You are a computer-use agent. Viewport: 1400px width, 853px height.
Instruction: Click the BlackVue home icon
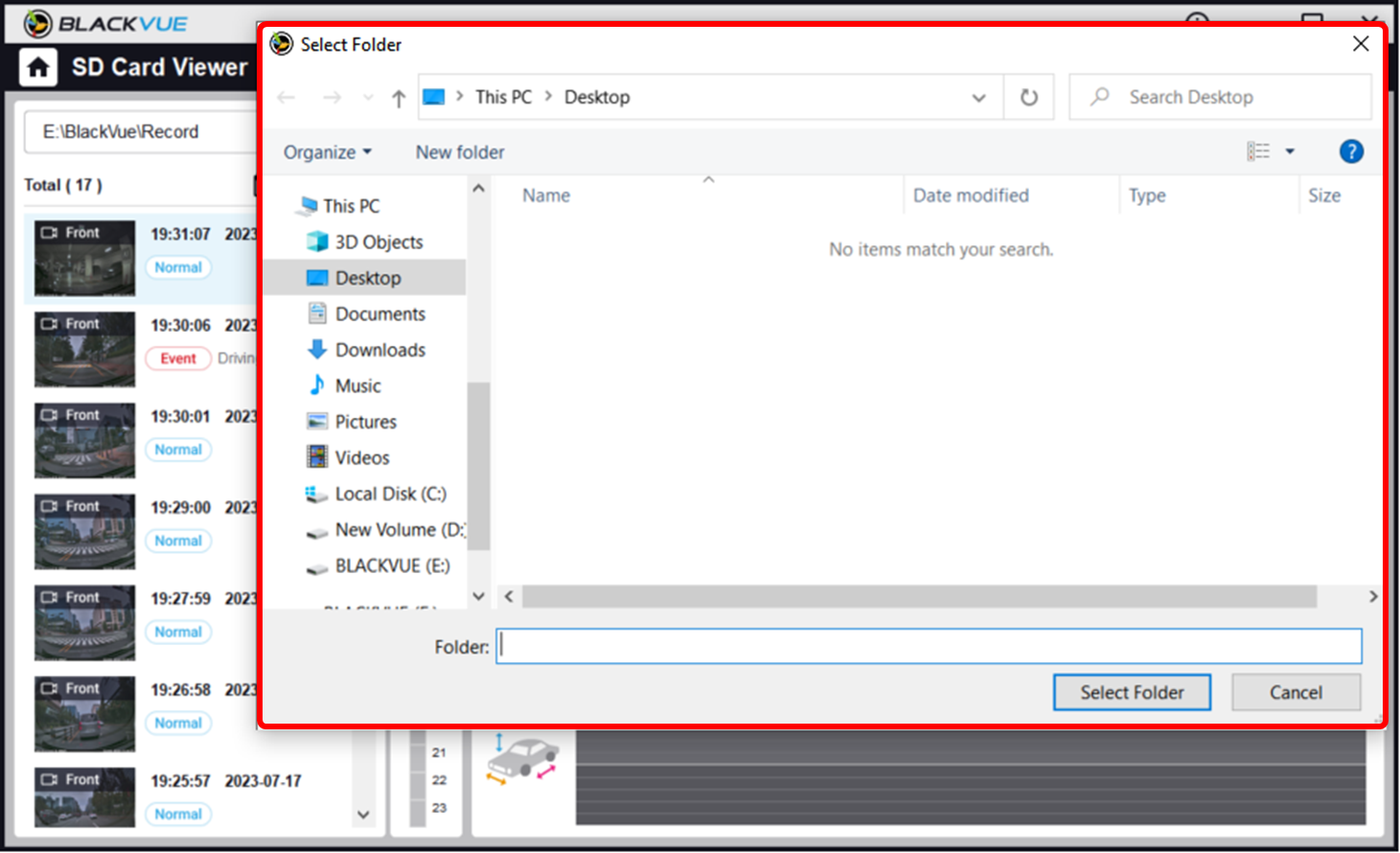click(38, 68)
